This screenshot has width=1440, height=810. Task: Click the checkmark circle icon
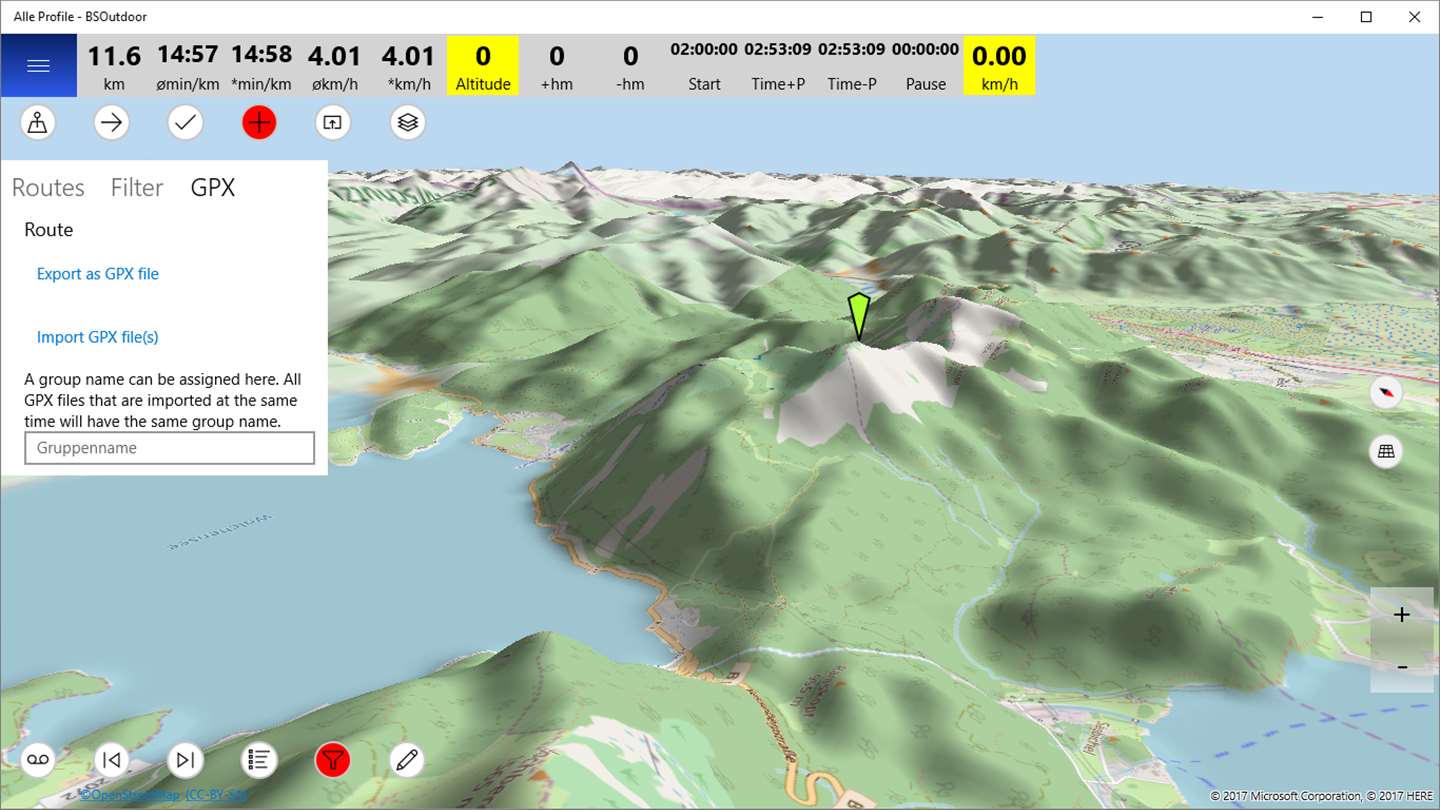click(185, 123)
